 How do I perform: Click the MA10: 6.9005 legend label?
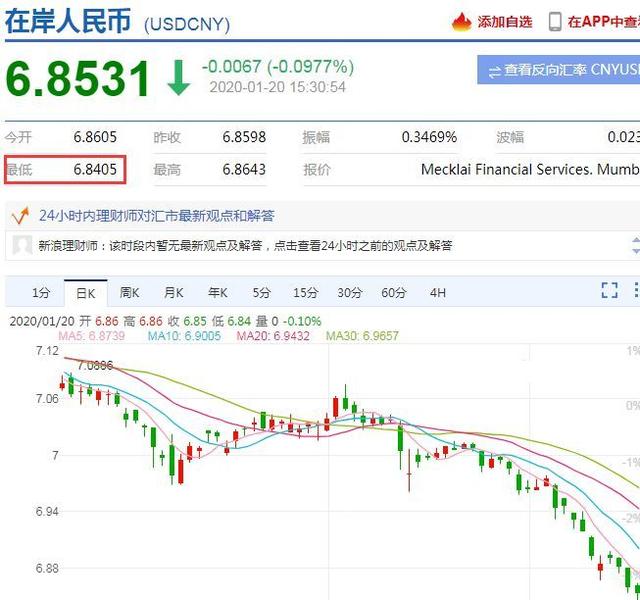184,336
